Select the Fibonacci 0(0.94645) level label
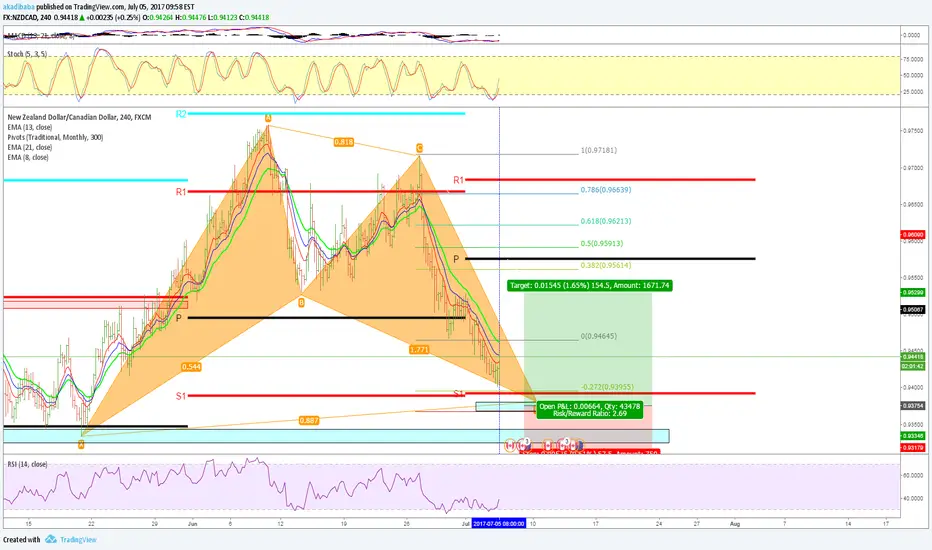The height and width of the screenshot is (550, 932). point(599,336)
